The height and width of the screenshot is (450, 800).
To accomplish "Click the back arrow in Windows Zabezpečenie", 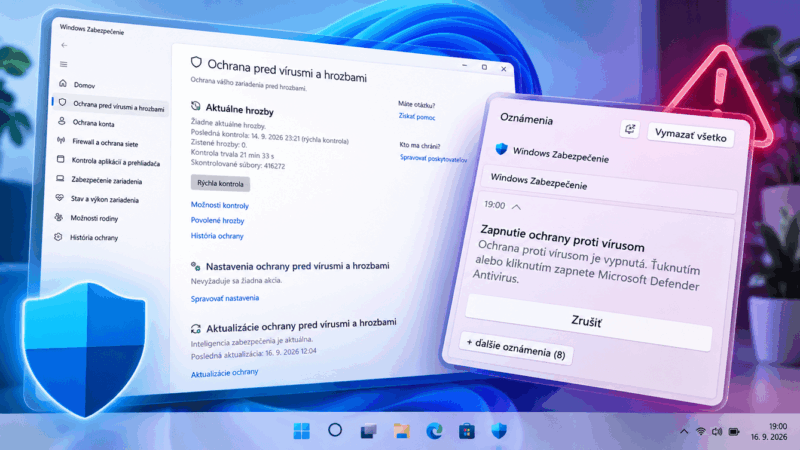I will [x=64, y=45].
